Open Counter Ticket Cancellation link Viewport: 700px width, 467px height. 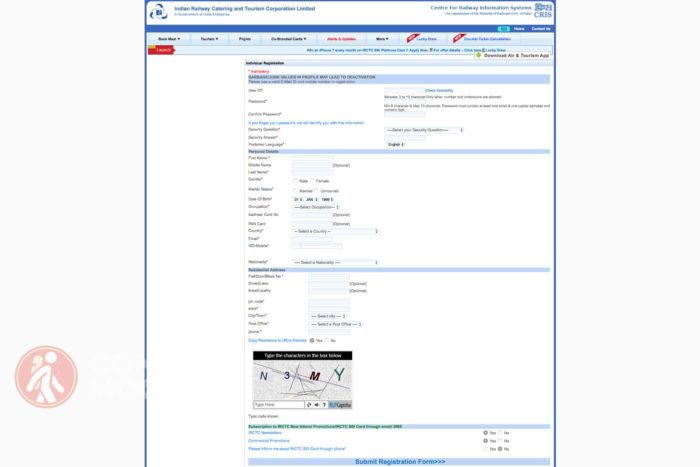[x=487, y=39]
